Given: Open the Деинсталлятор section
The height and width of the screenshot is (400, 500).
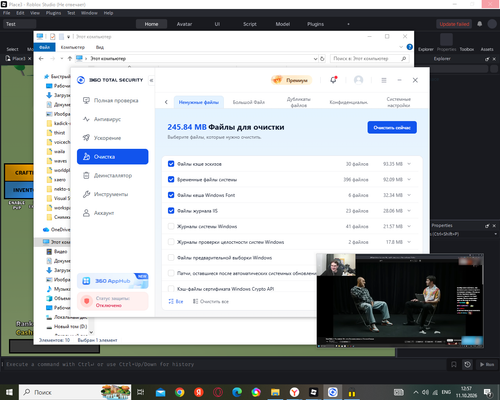Looking at the screenshot, I should coord(112,175).
